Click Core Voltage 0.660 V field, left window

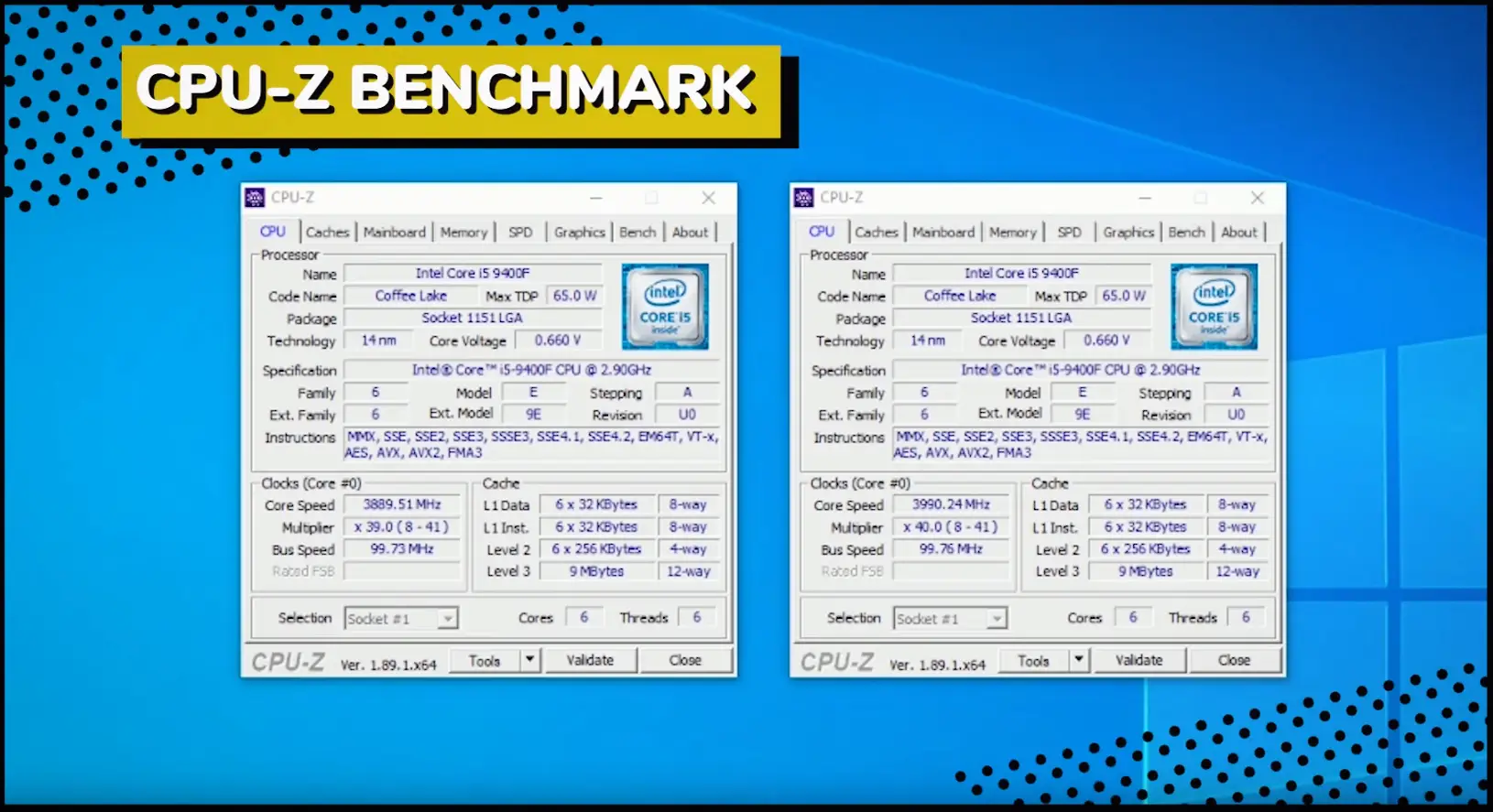coord(558,341)
